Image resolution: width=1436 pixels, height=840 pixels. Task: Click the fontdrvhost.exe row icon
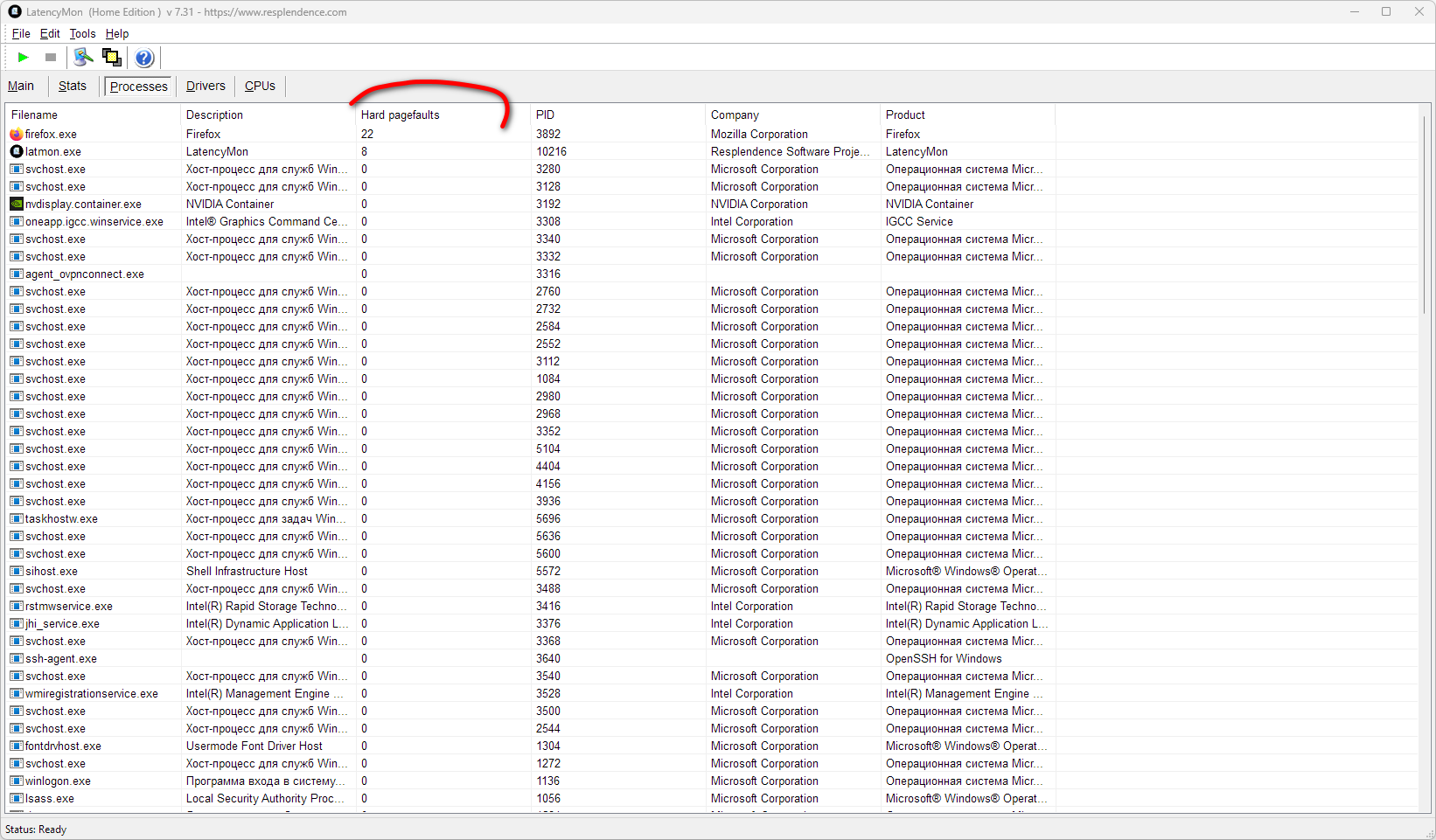point(17,746)
